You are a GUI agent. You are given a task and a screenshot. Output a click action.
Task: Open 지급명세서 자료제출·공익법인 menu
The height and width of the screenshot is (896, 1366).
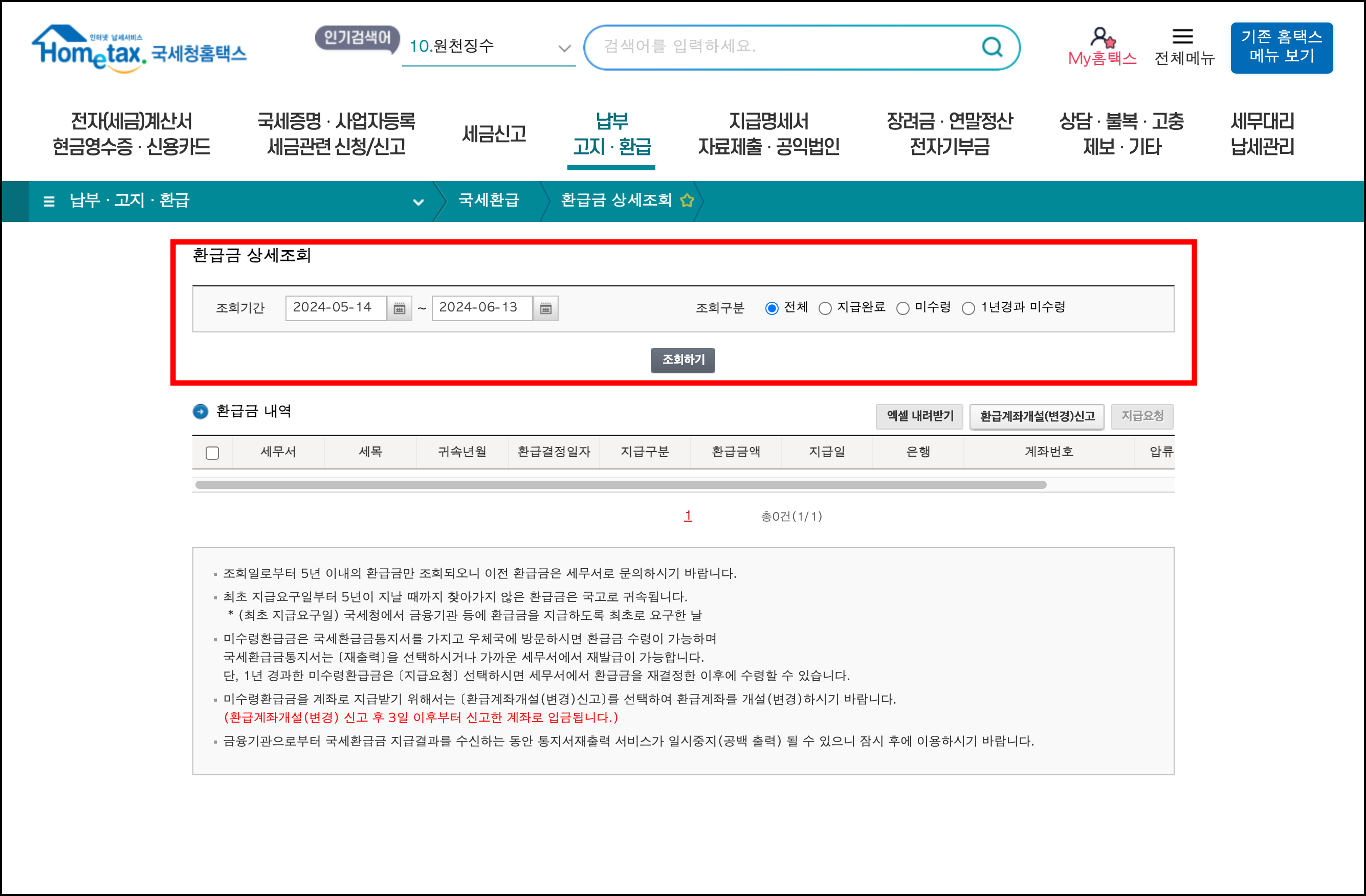(x=768, y=133)
